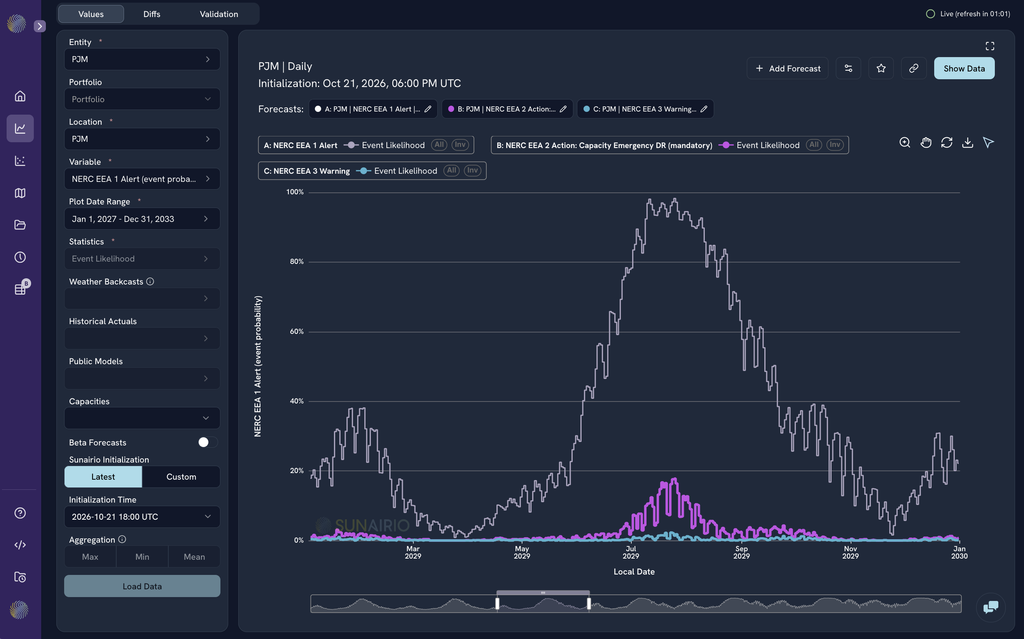Open the chat support bubble
Viewport: 1024px width, 639px height.
tap(991, 607)
